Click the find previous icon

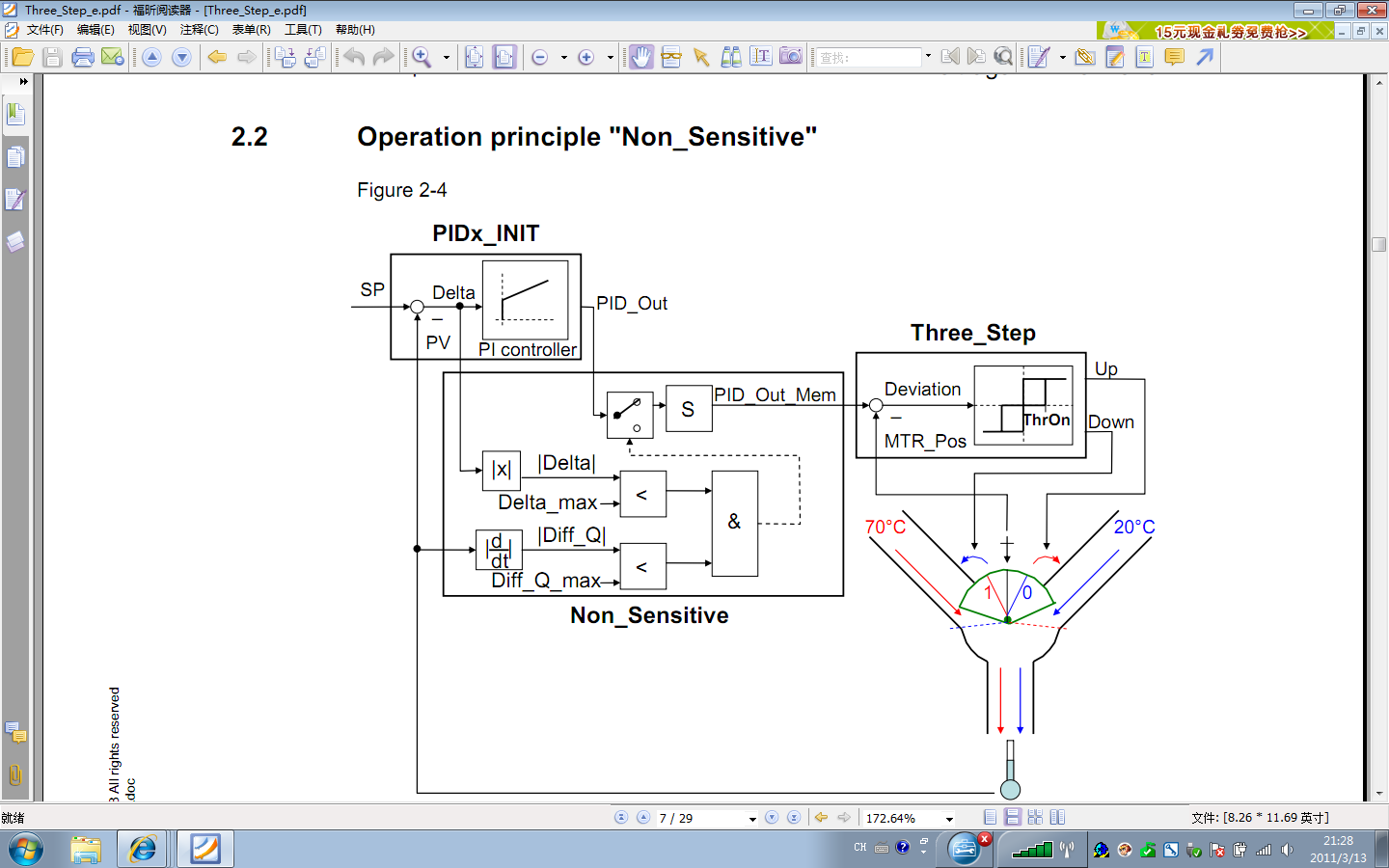950,57
